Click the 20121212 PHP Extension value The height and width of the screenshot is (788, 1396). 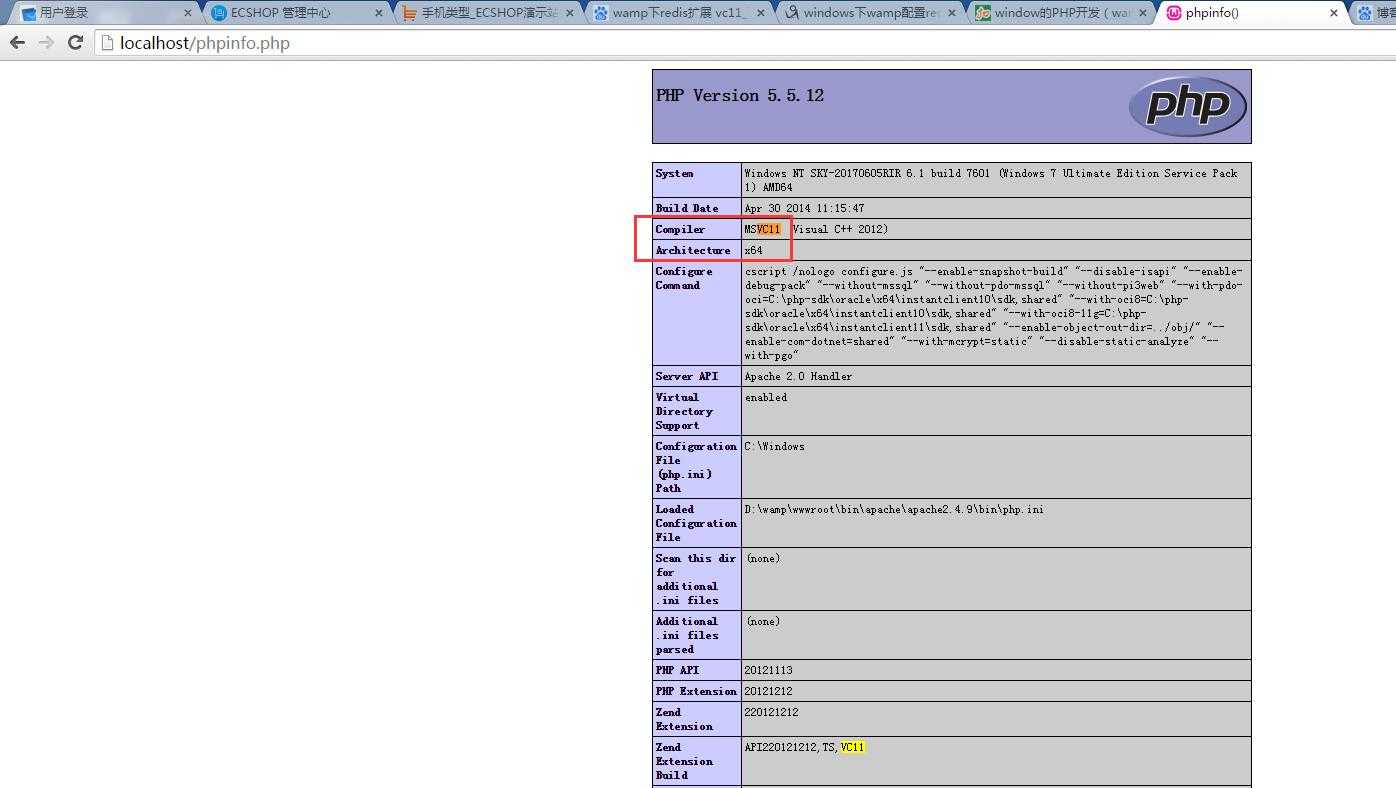768,692
